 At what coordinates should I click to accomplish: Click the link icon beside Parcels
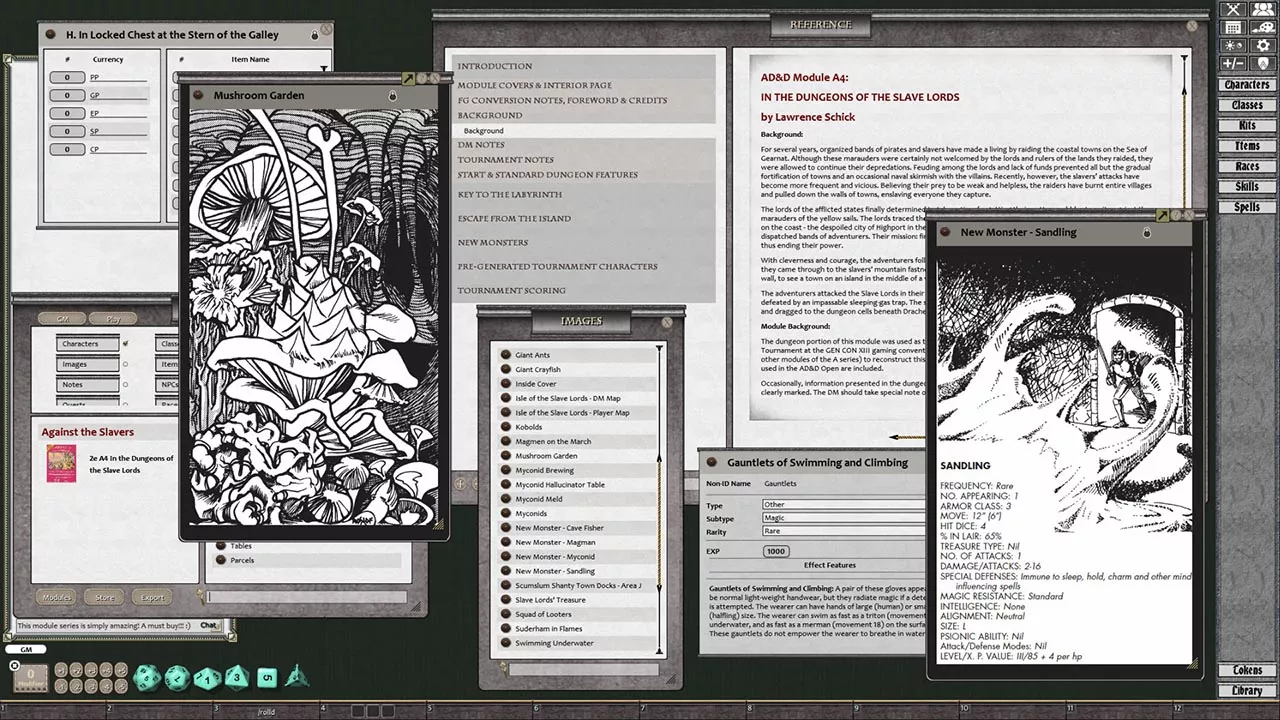tap(221, 560)
